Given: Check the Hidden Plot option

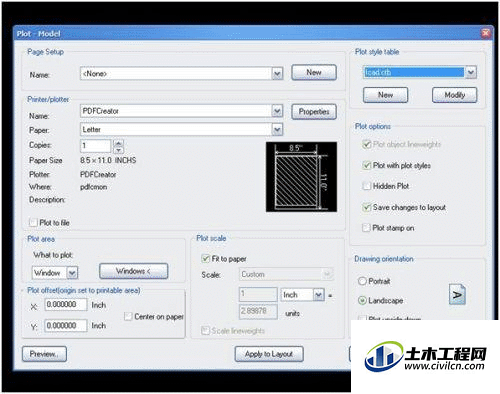Looking at the screenshot, I should [x=366, y=186].
